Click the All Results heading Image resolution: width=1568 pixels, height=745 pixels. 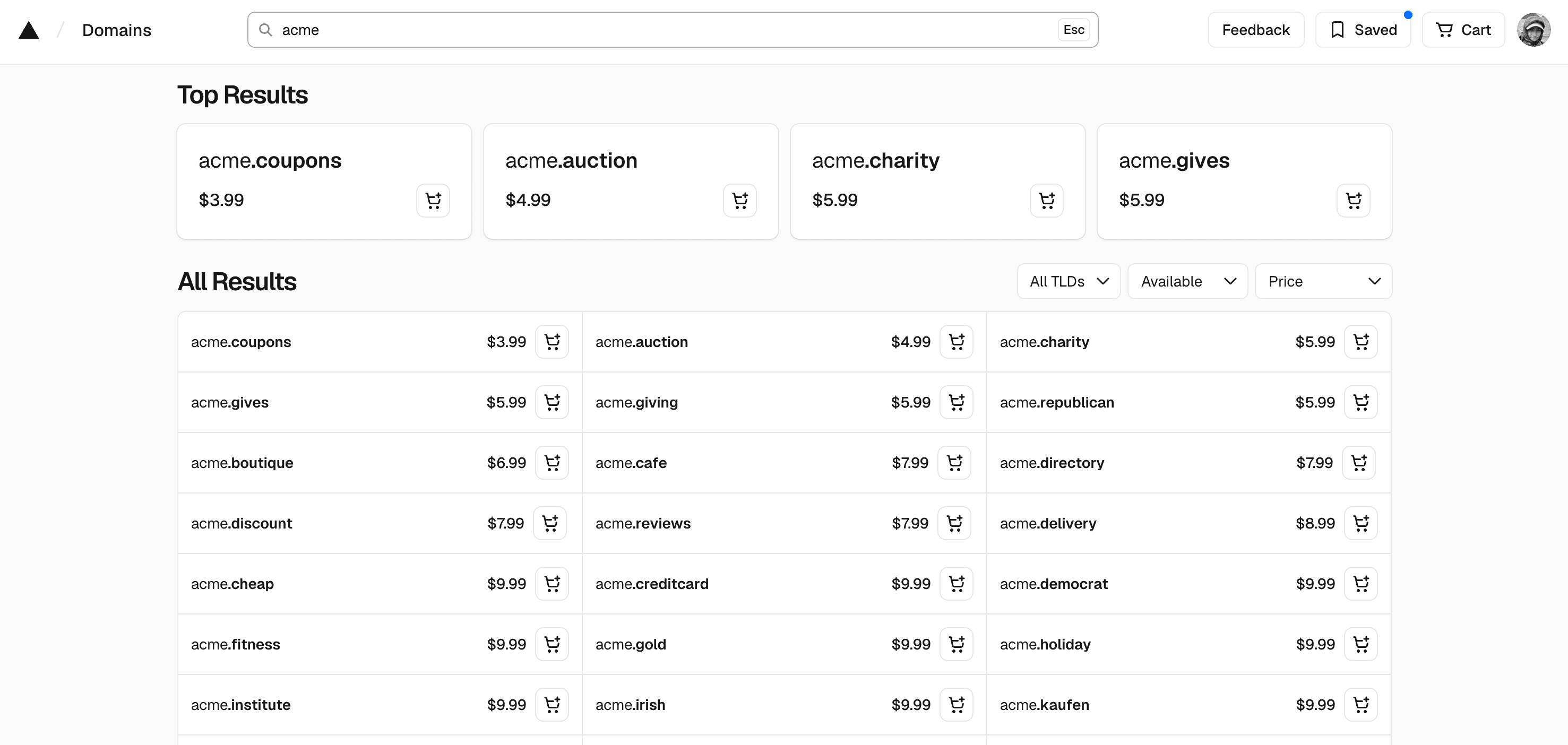click(x=237, y=281)
